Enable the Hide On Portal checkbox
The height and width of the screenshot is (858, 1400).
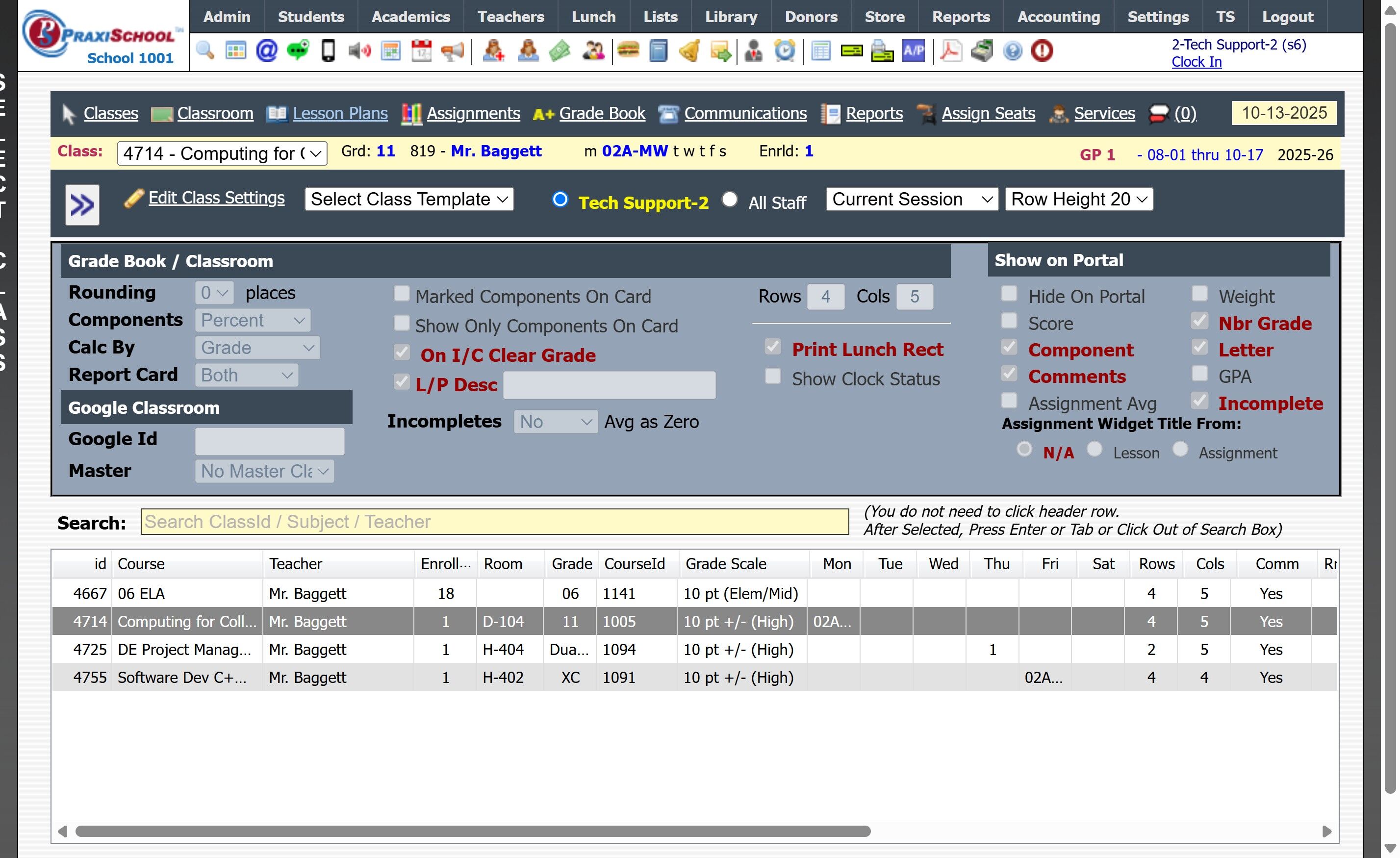(x=1009, y=294)
